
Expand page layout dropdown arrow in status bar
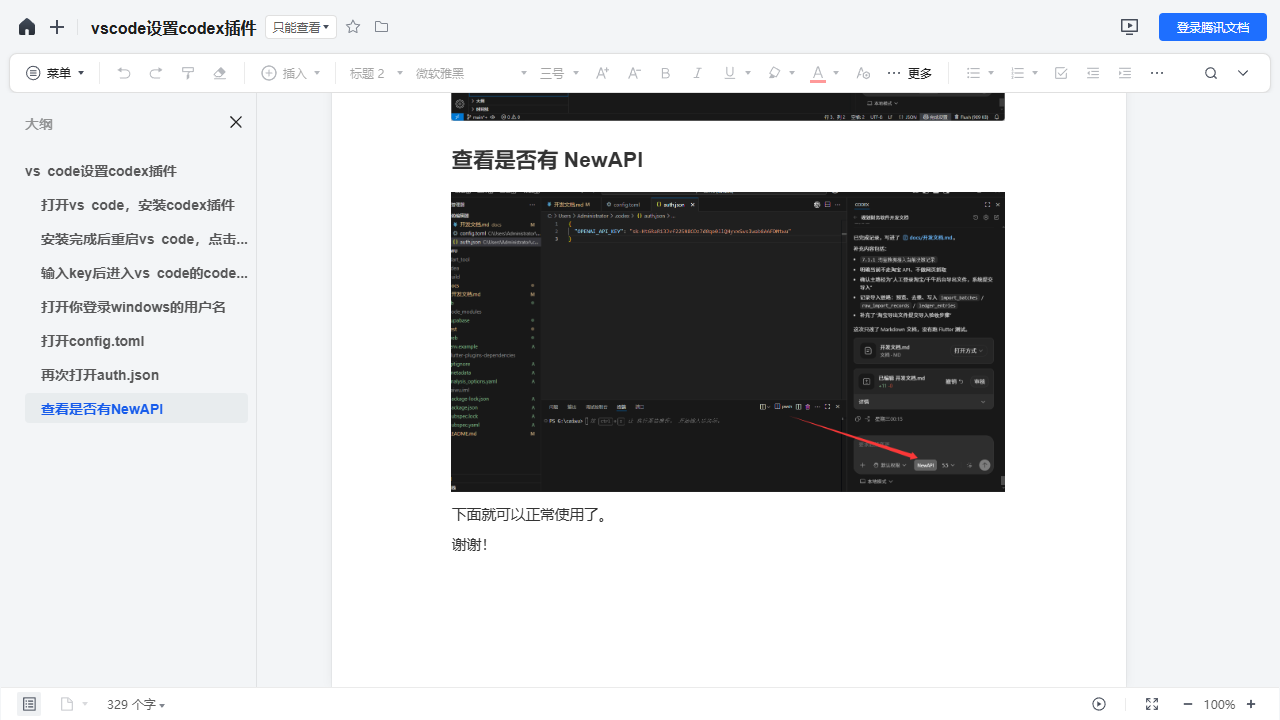tap(85, 704)
